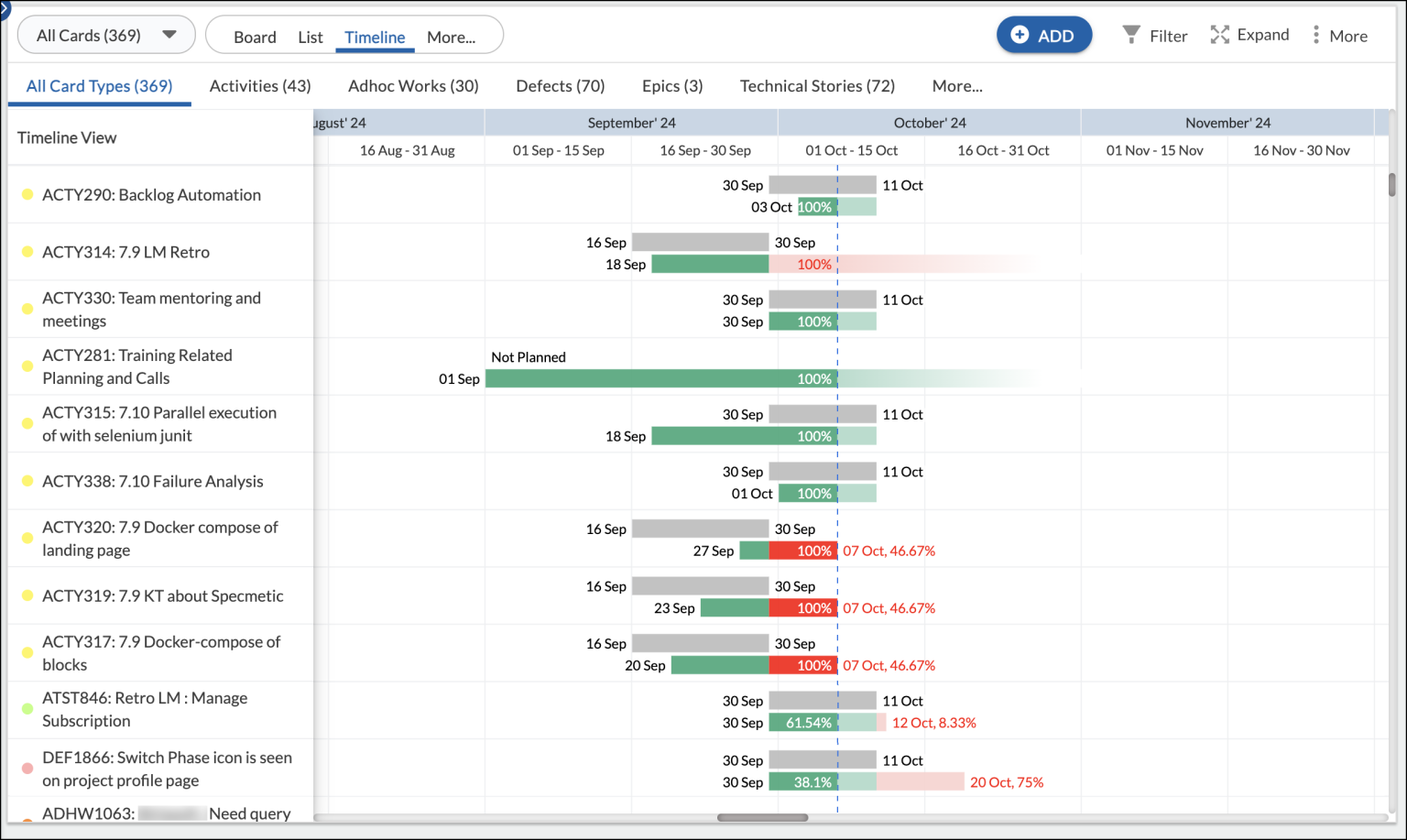1407x840 pixels.
Task: Click the ADD button
Action: pos(1044,35)
